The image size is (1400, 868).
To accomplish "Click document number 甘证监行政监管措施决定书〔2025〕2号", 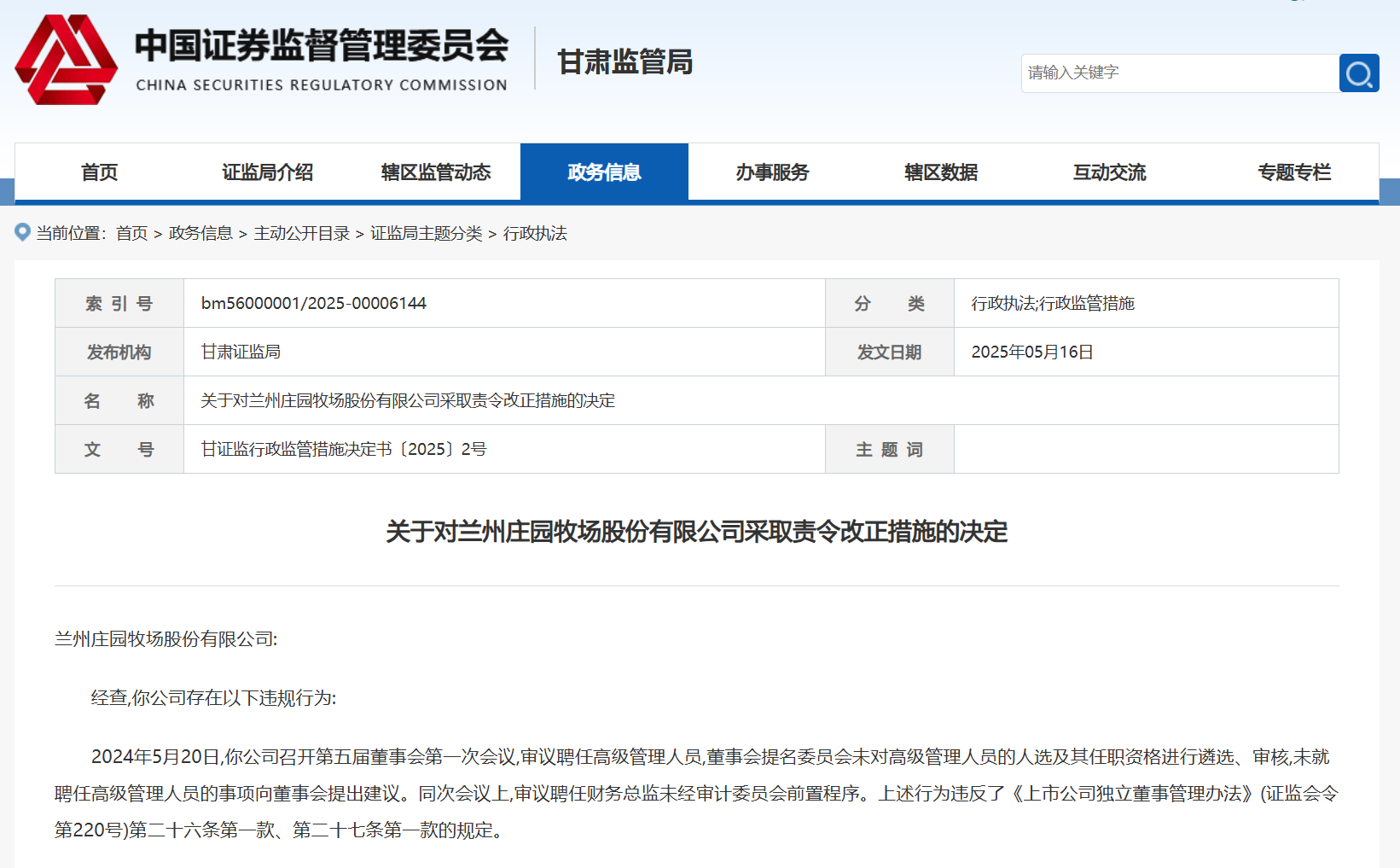I will [x=344, y=449].
